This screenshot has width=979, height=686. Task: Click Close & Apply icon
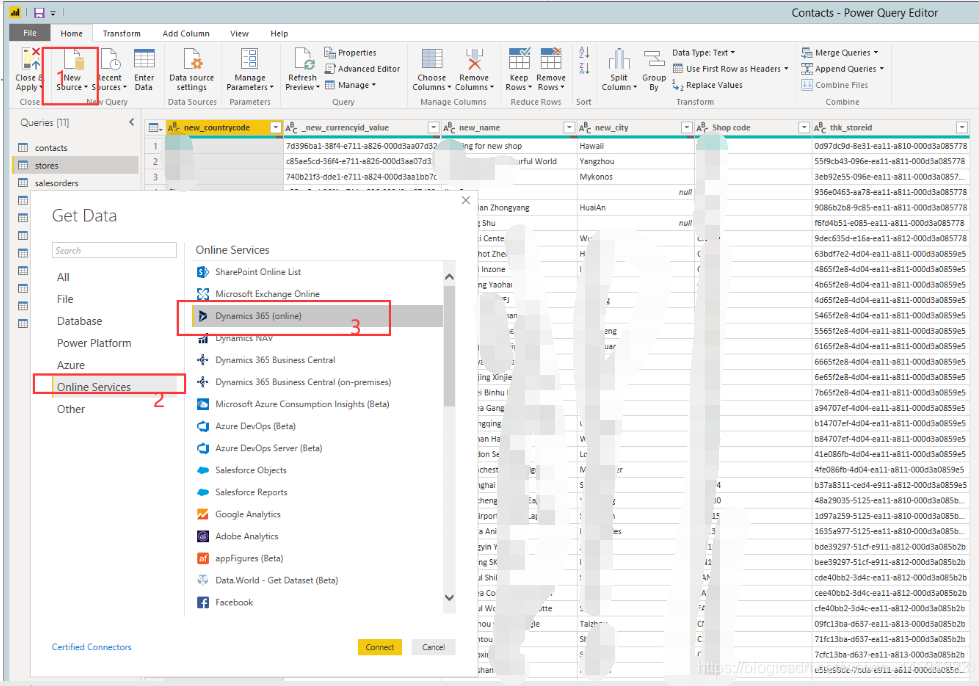tap(29, 59)
